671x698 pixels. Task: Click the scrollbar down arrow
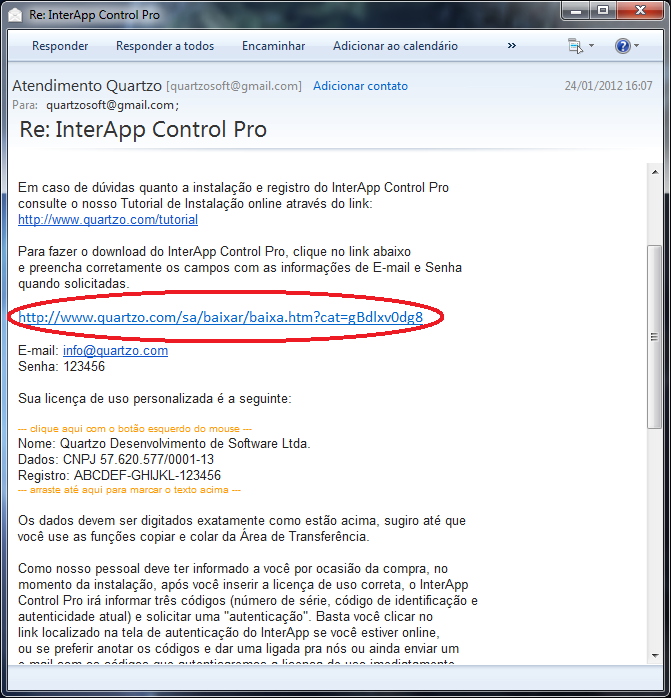(x=655, y=655)
